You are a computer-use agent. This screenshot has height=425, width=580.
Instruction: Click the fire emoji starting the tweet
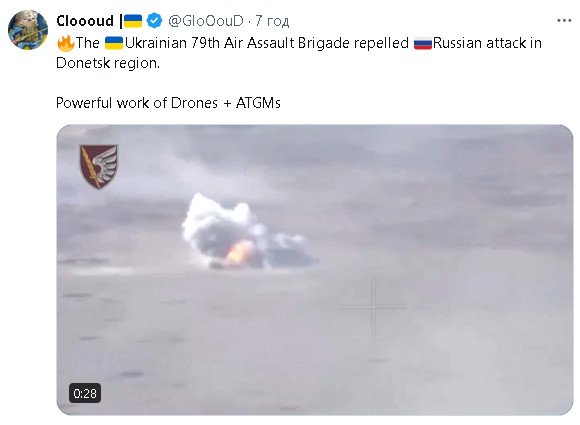(x=65, y=43)
